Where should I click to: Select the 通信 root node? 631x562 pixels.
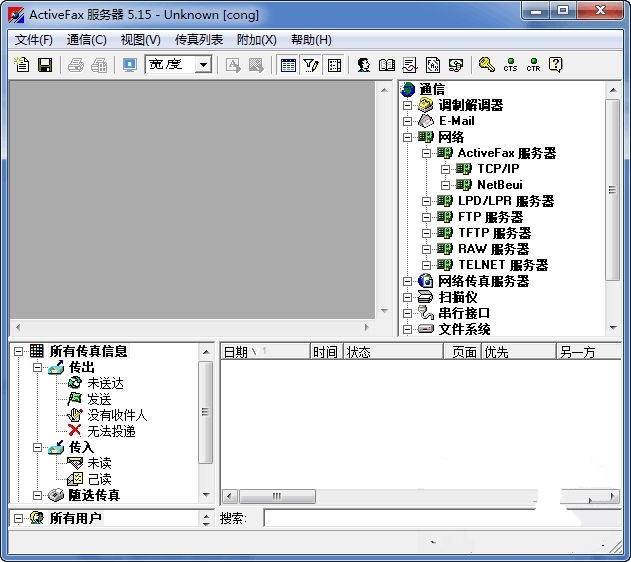point(432,89)
